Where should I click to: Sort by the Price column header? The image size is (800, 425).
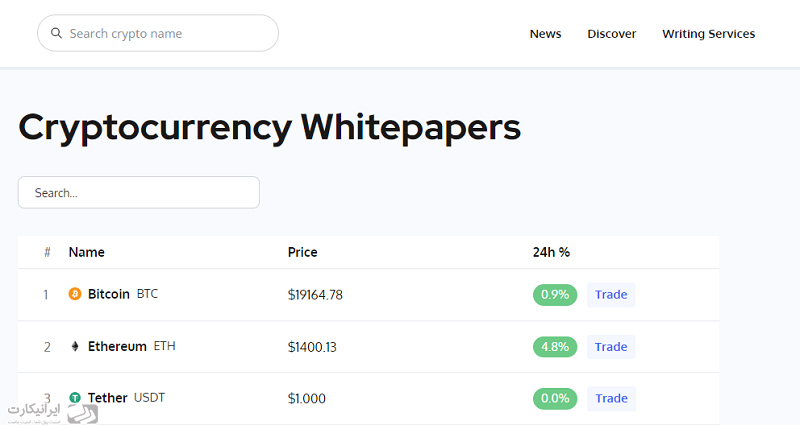303,252
